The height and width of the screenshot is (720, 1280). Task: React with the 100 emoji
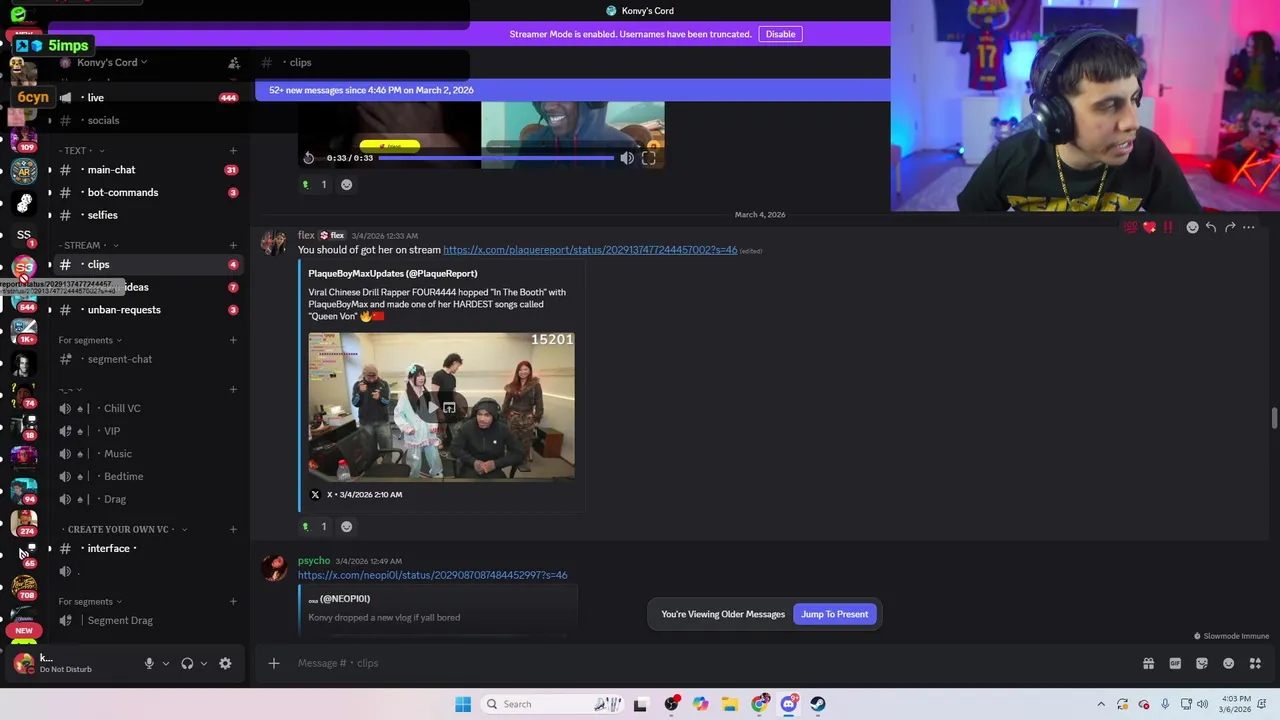coord(1130,227)
